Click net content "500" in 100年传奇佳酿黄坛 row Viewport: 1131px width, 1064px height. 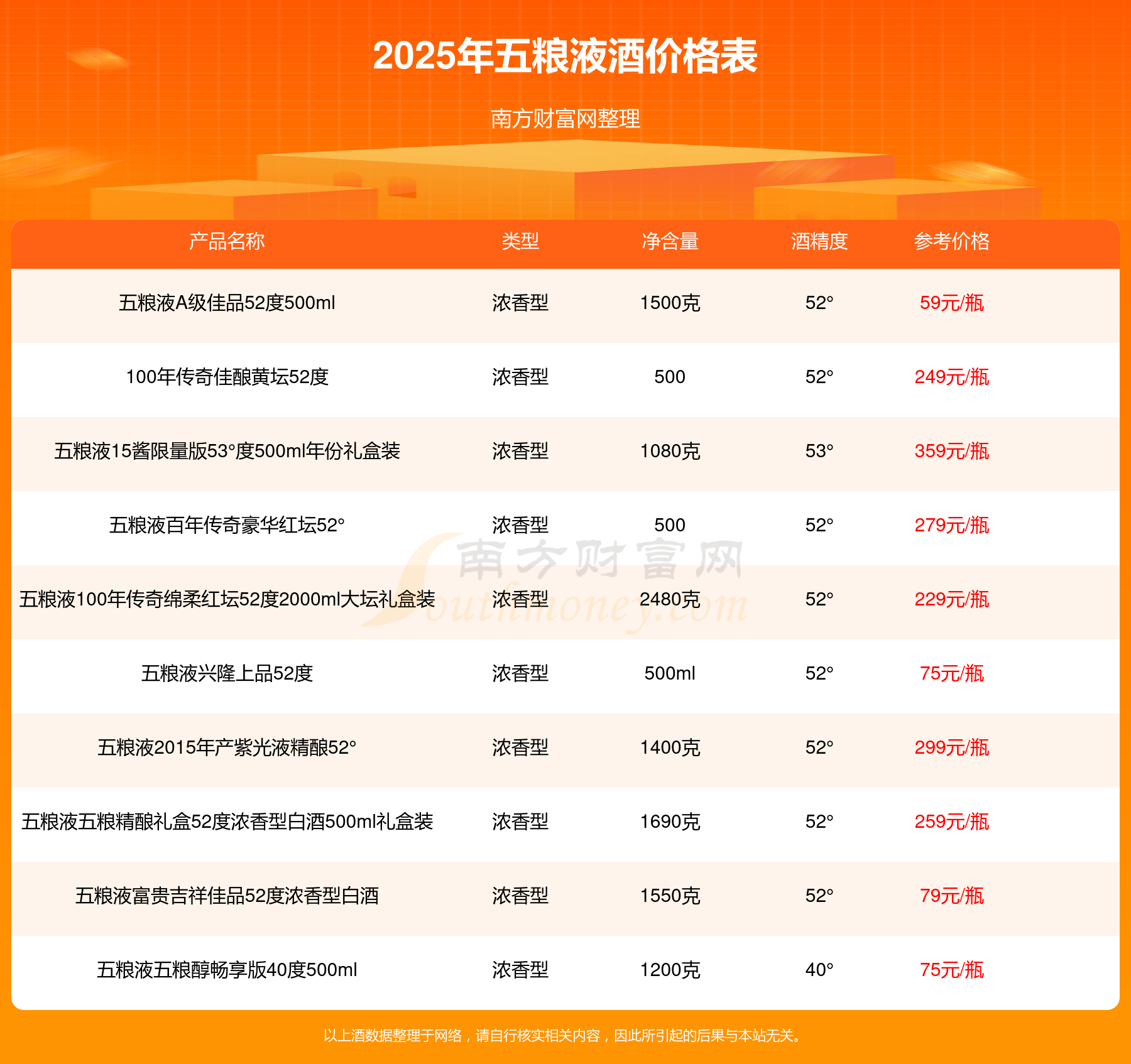pyautogui.click(x=670, y=377)
